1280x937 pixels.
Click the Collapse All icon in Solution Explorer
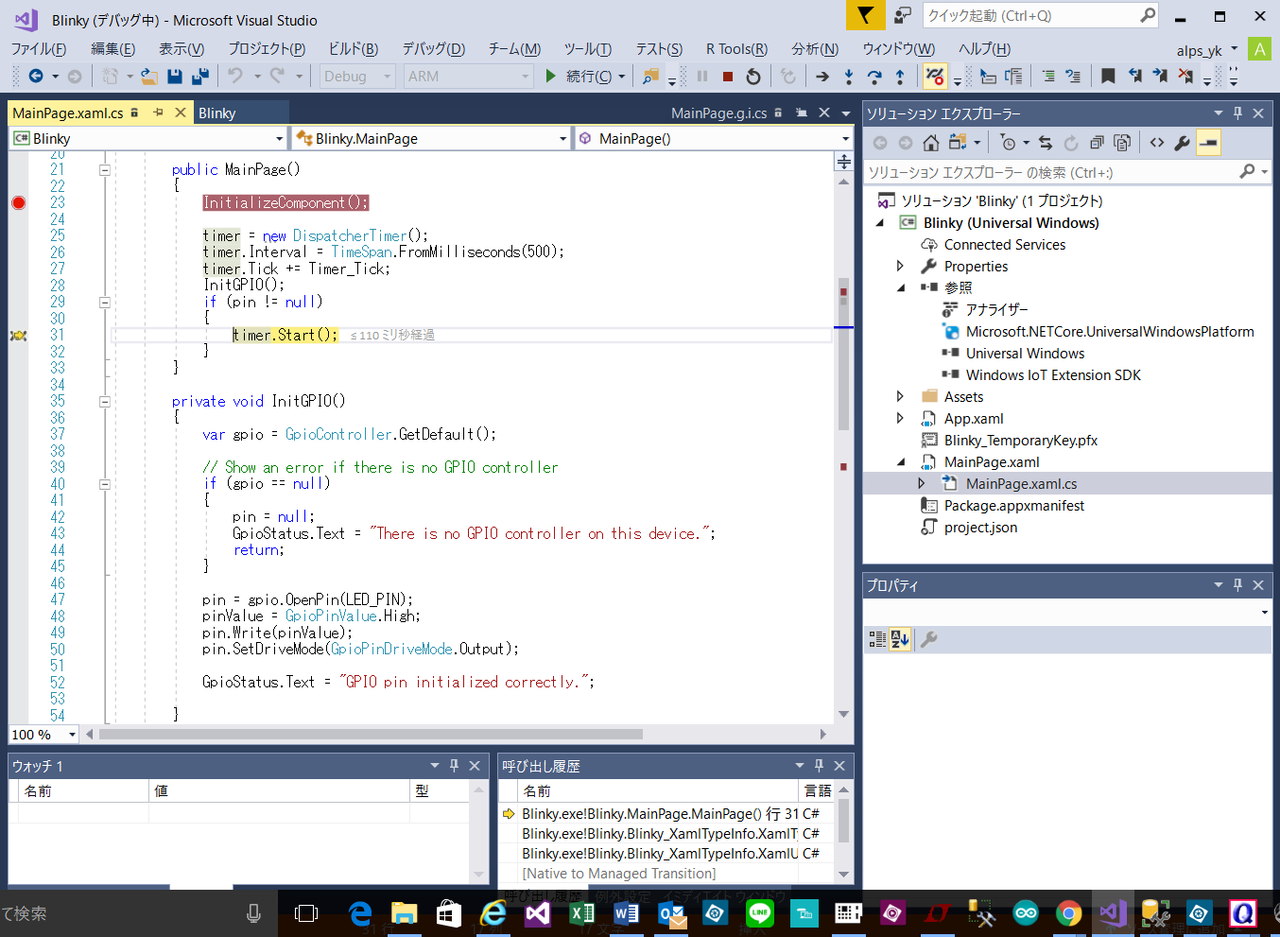(1097, 143)
